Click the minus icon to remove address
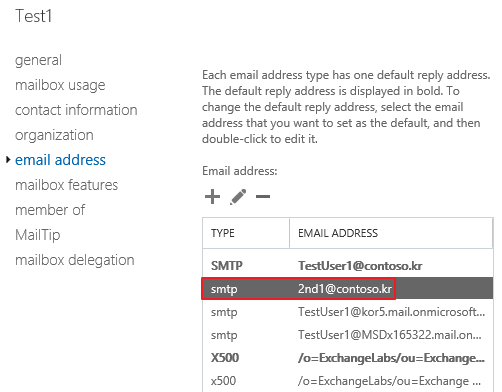 coord(263,196)
